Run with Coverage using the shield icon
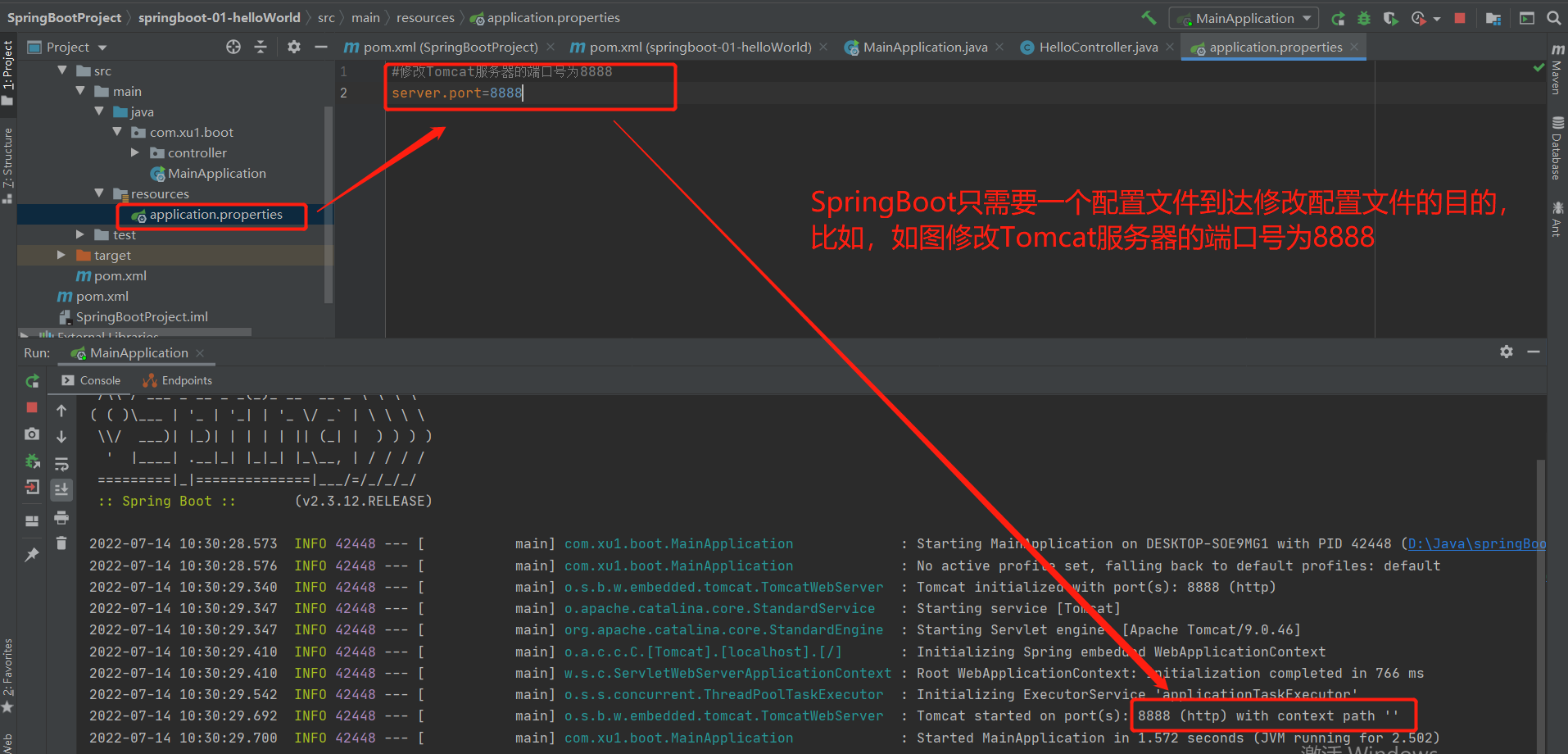The width and height of the screenshot is (1568, 754). click(x=1390, y=18)
